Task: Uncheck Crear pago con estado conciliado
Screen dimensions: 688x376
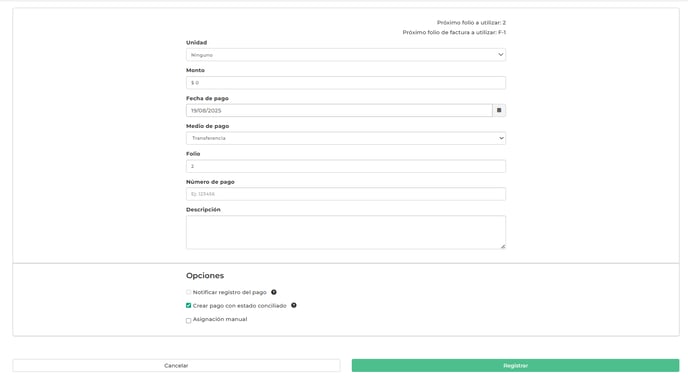Action: coord(189,305)
